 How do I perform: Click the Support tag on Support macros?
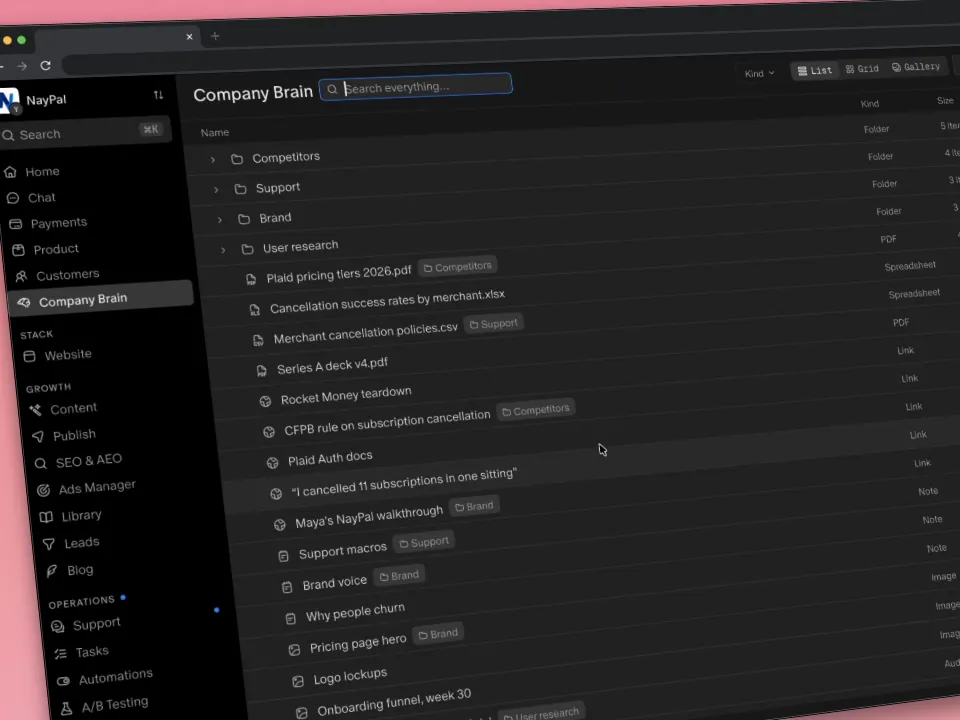tap(424, 542)
